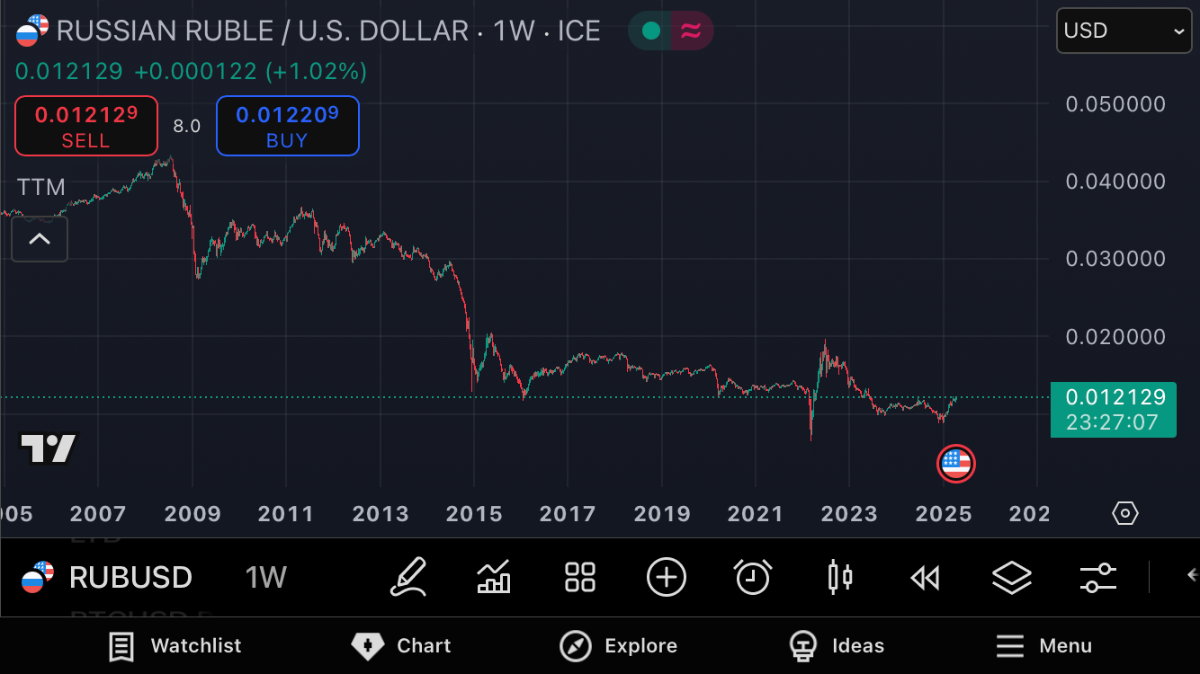
Task: Create a price alert with clock icon
Action: tap(753, 577)
